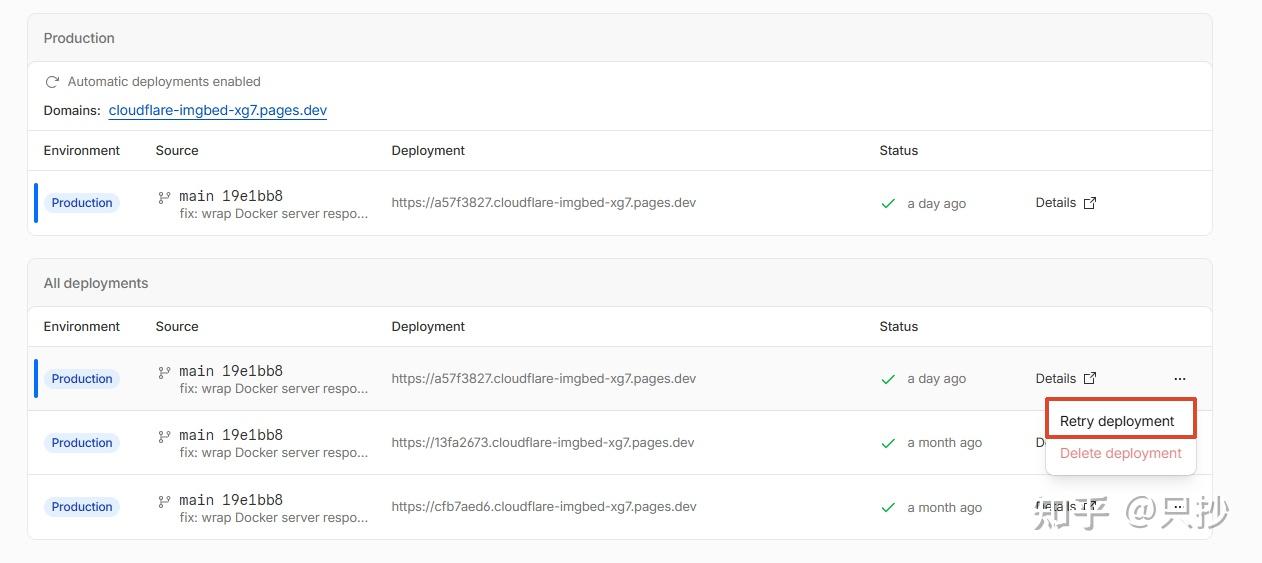Click "main 19e1bb8" in the cfb7aed6 row
This screenshot has width=1262, height=563.
(231, 499)
